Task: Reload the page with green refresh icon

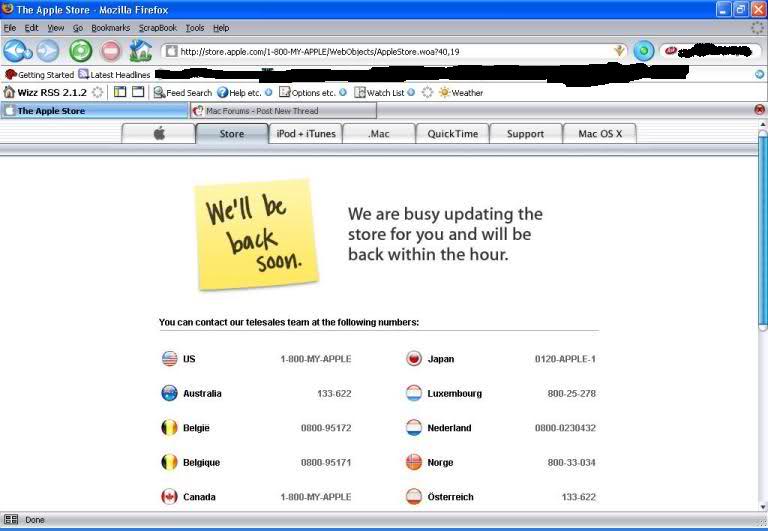Action: click(81, 51)
